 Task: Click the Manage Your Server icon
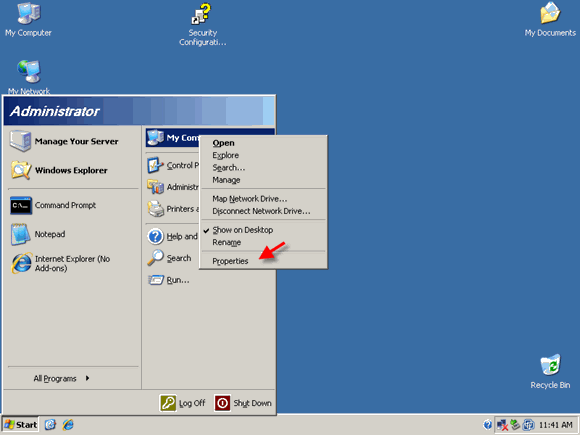[20, 141]
